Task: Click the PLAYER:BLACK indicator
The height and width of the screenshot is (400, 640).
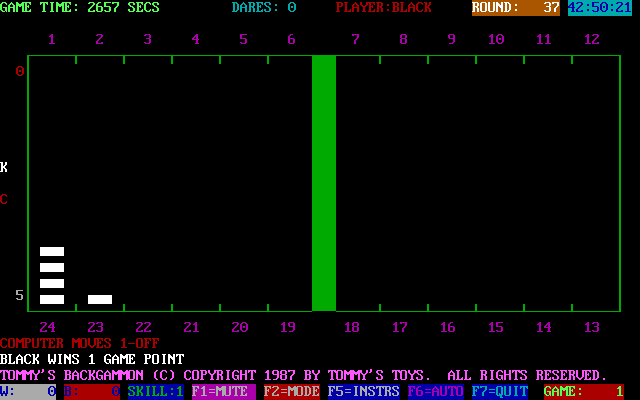Action: click(384, 8)
